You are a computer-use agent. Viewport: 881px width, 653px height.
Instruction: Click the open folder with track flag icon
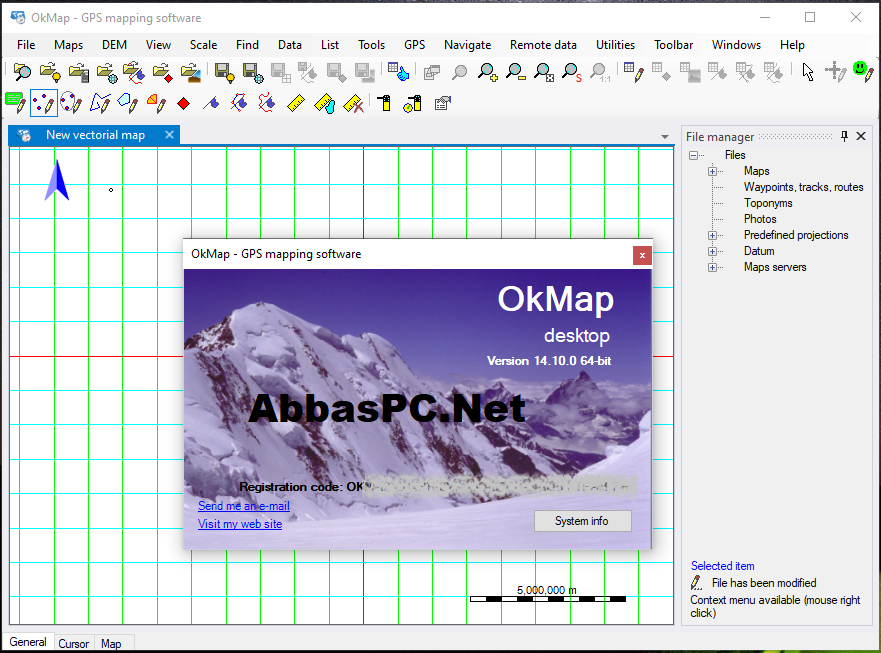pos(134,72)
